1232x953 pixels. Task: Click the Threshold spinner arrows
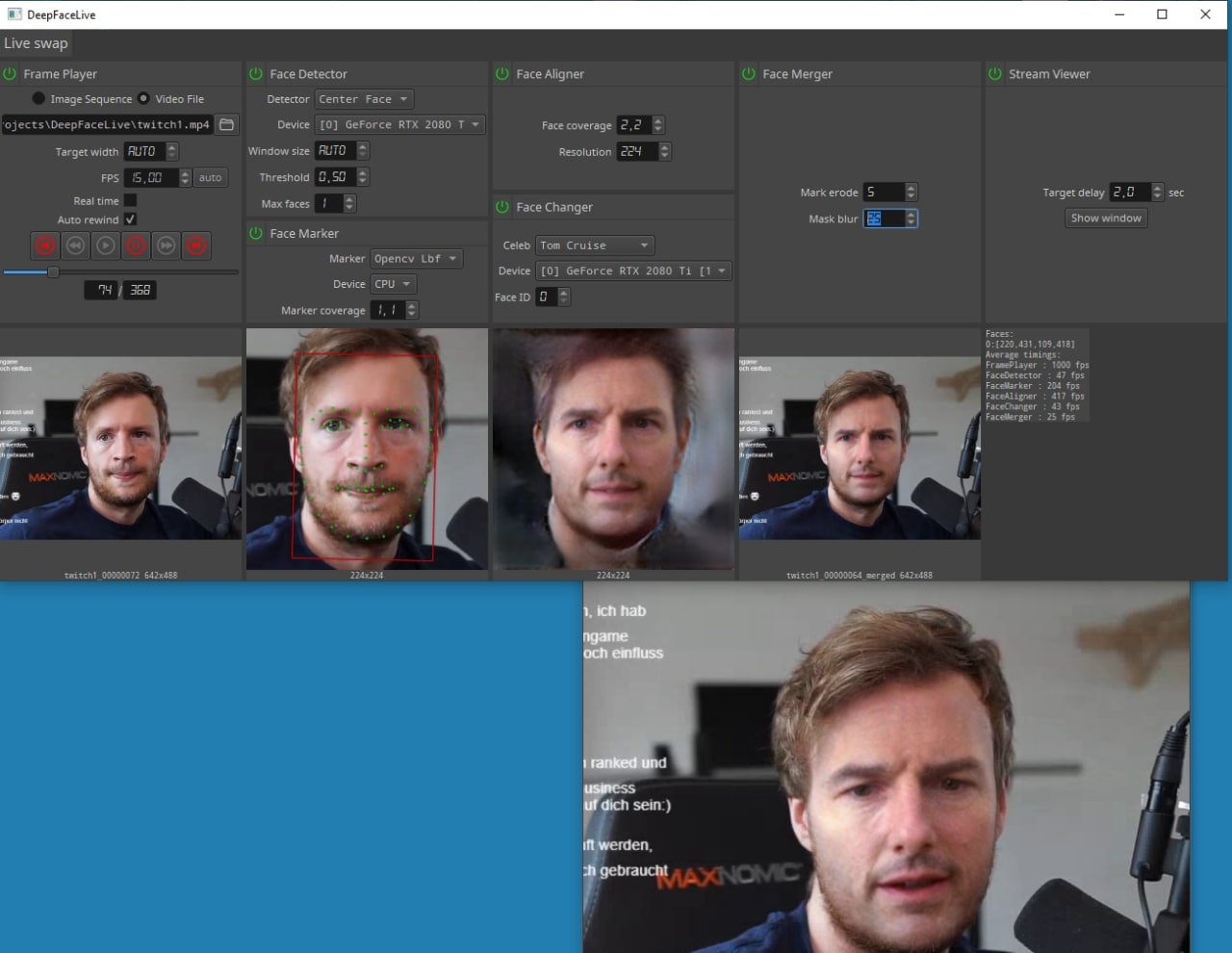click(363, 177)
